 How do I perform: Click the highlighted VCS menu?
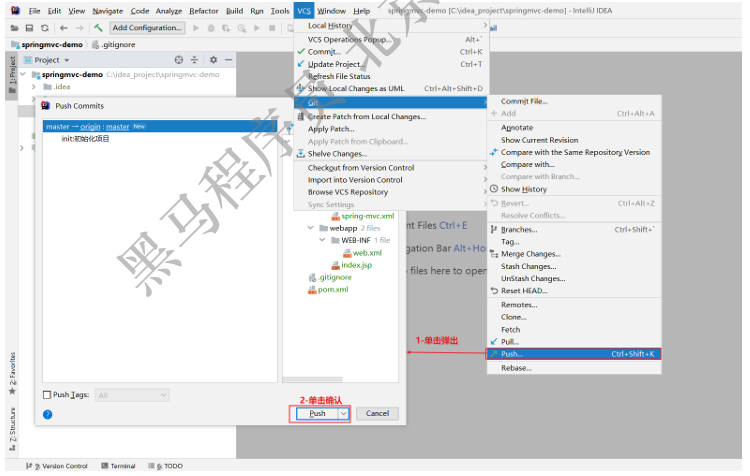304,11
